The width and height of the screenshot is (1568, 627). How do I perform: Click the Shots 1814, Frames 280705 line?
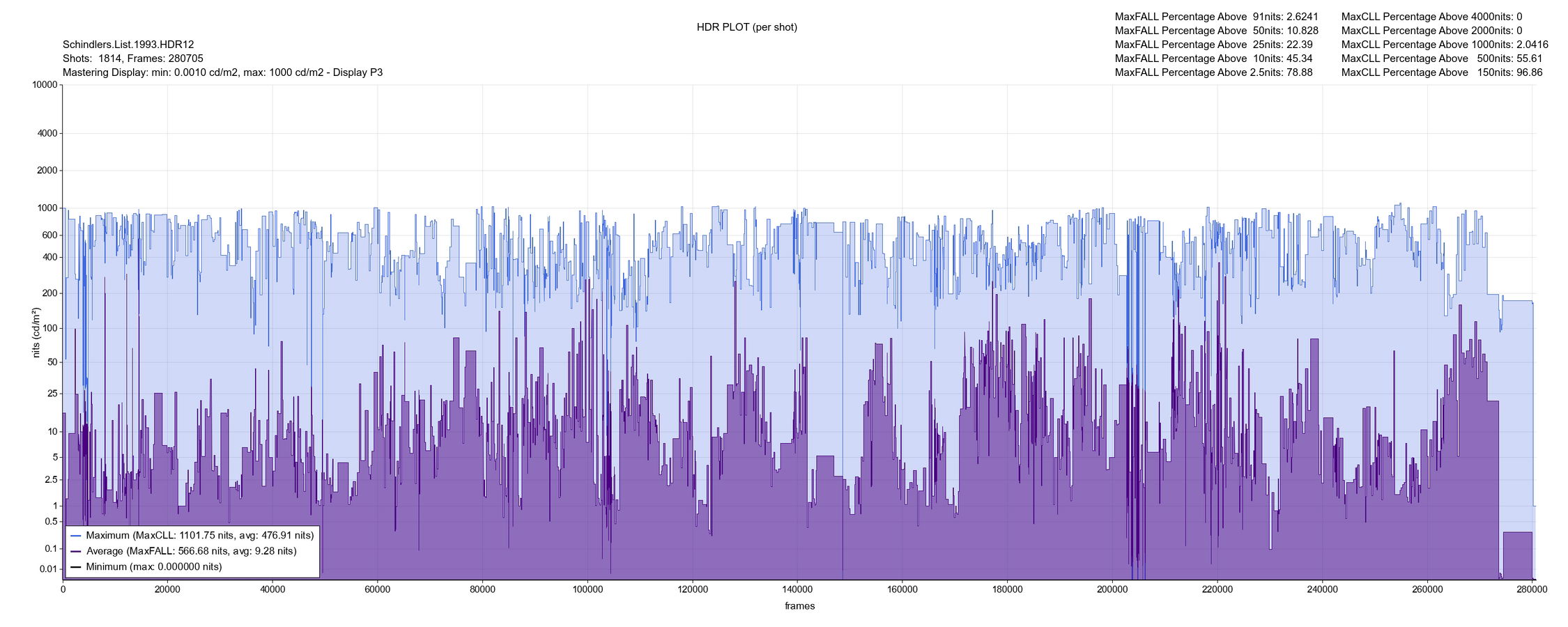coord(132,59)
